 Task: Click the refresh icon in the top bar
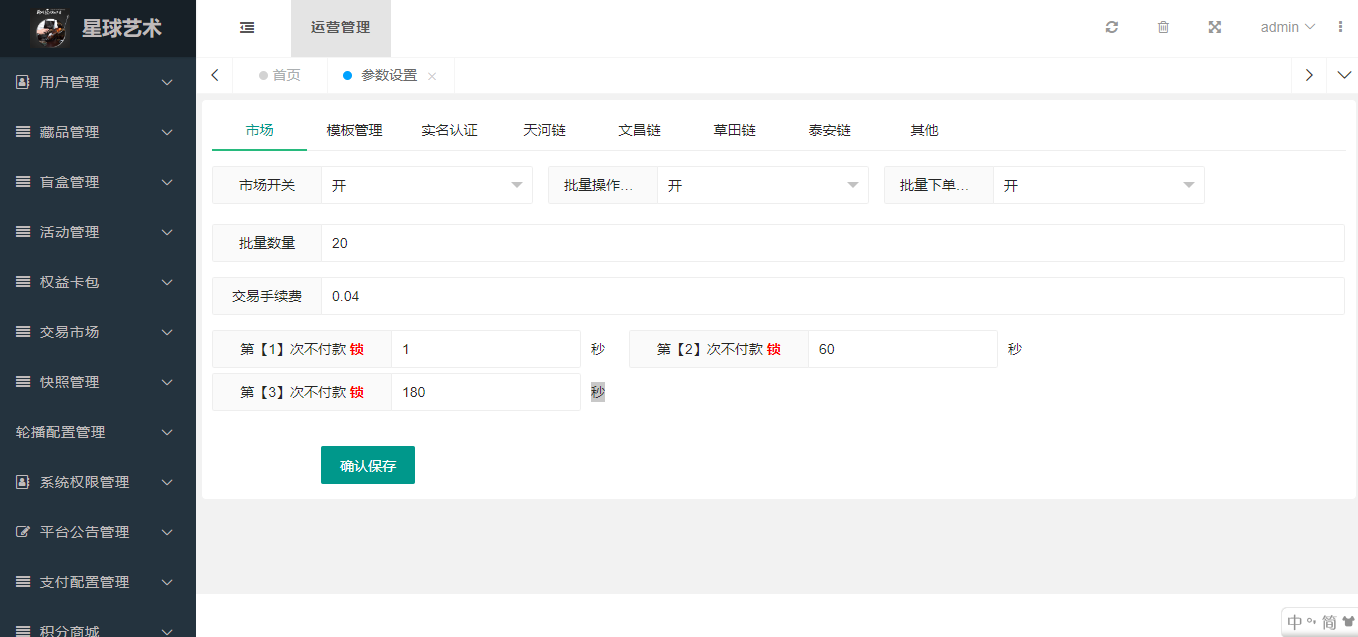point(1111,28)
